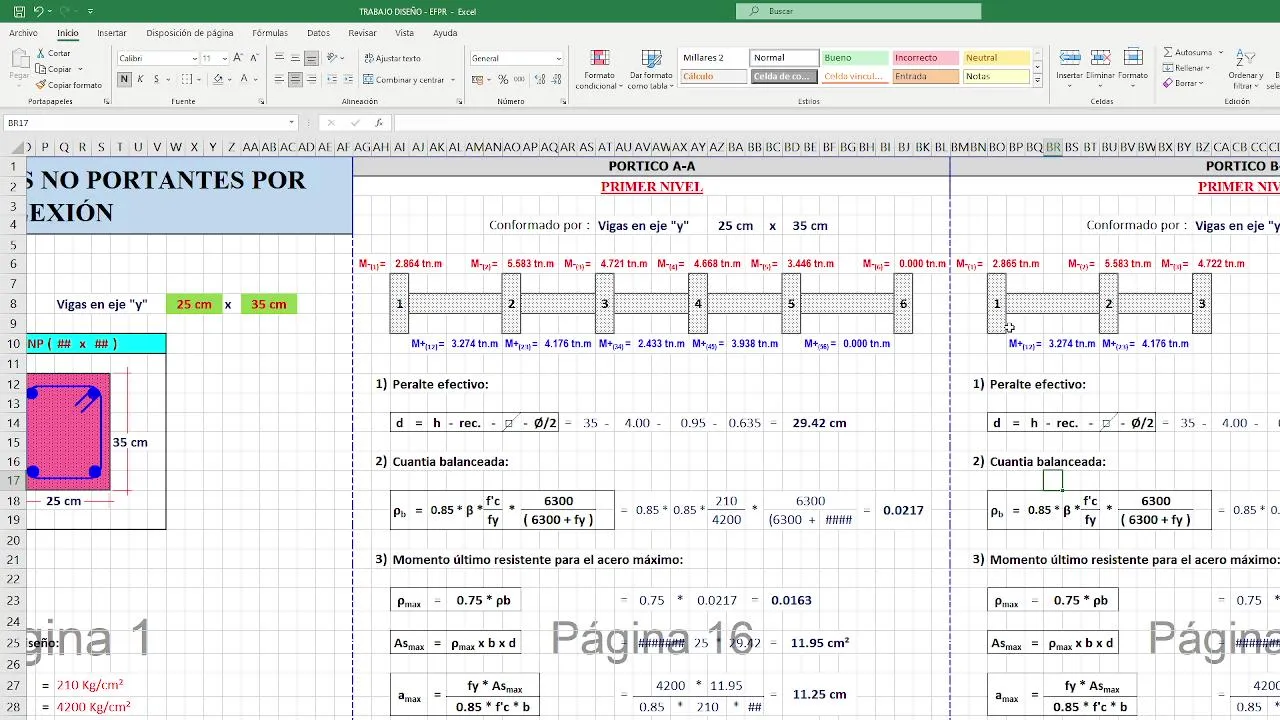Toggle underline (S) formatting

coord(155,79)
